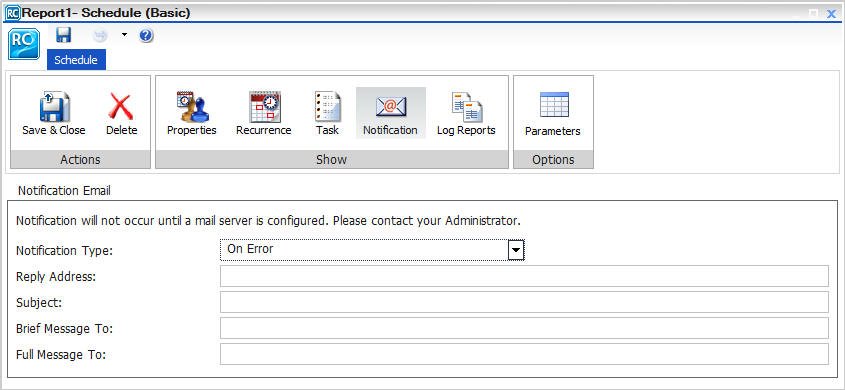Focus the Subject text field
The image size is (845, 390).
point(524,302)
